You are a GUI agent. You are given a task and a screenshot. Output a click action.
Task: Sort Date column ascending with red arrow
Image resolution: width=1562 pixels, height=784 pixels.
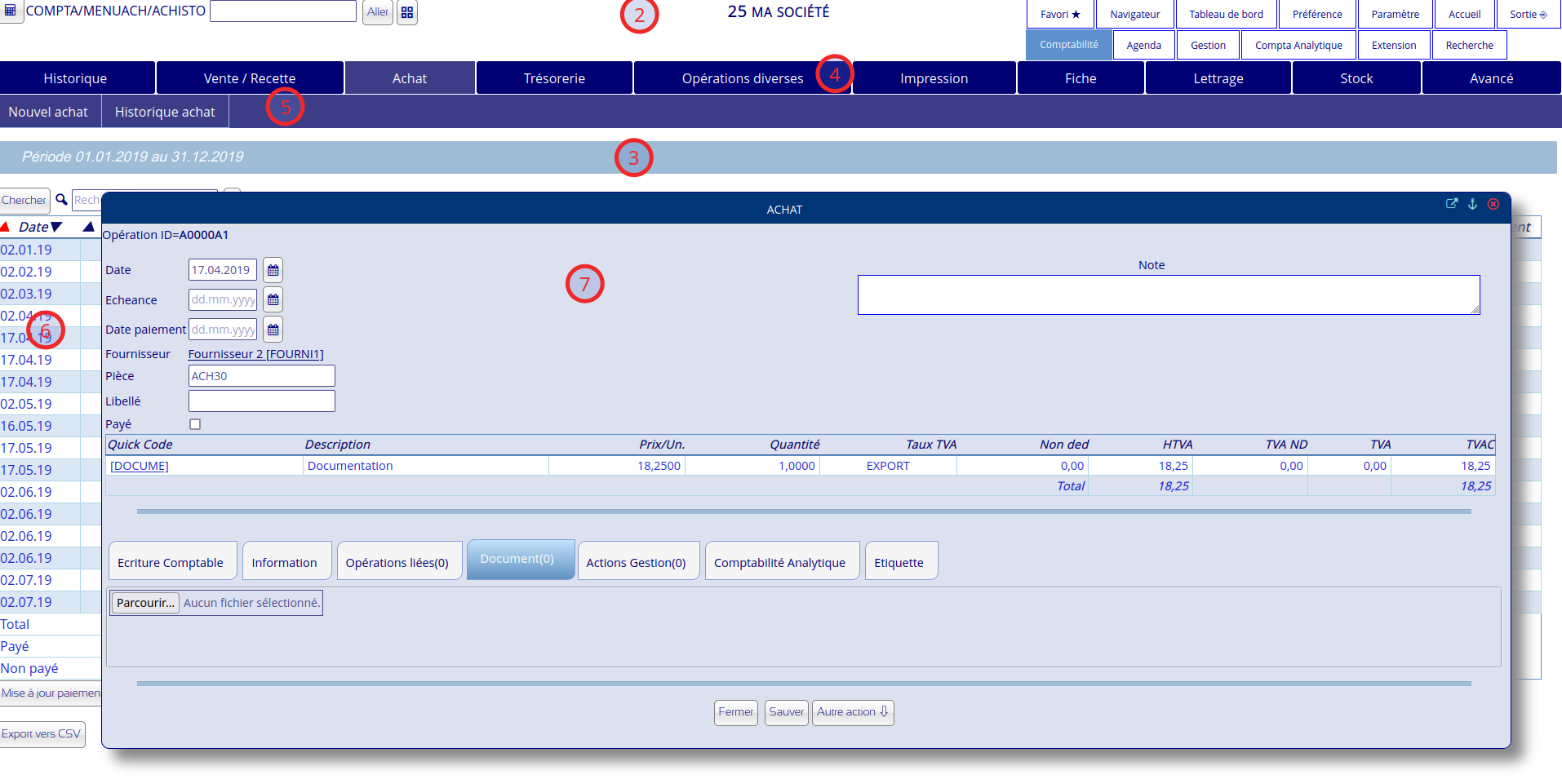[x=5, y=227]
